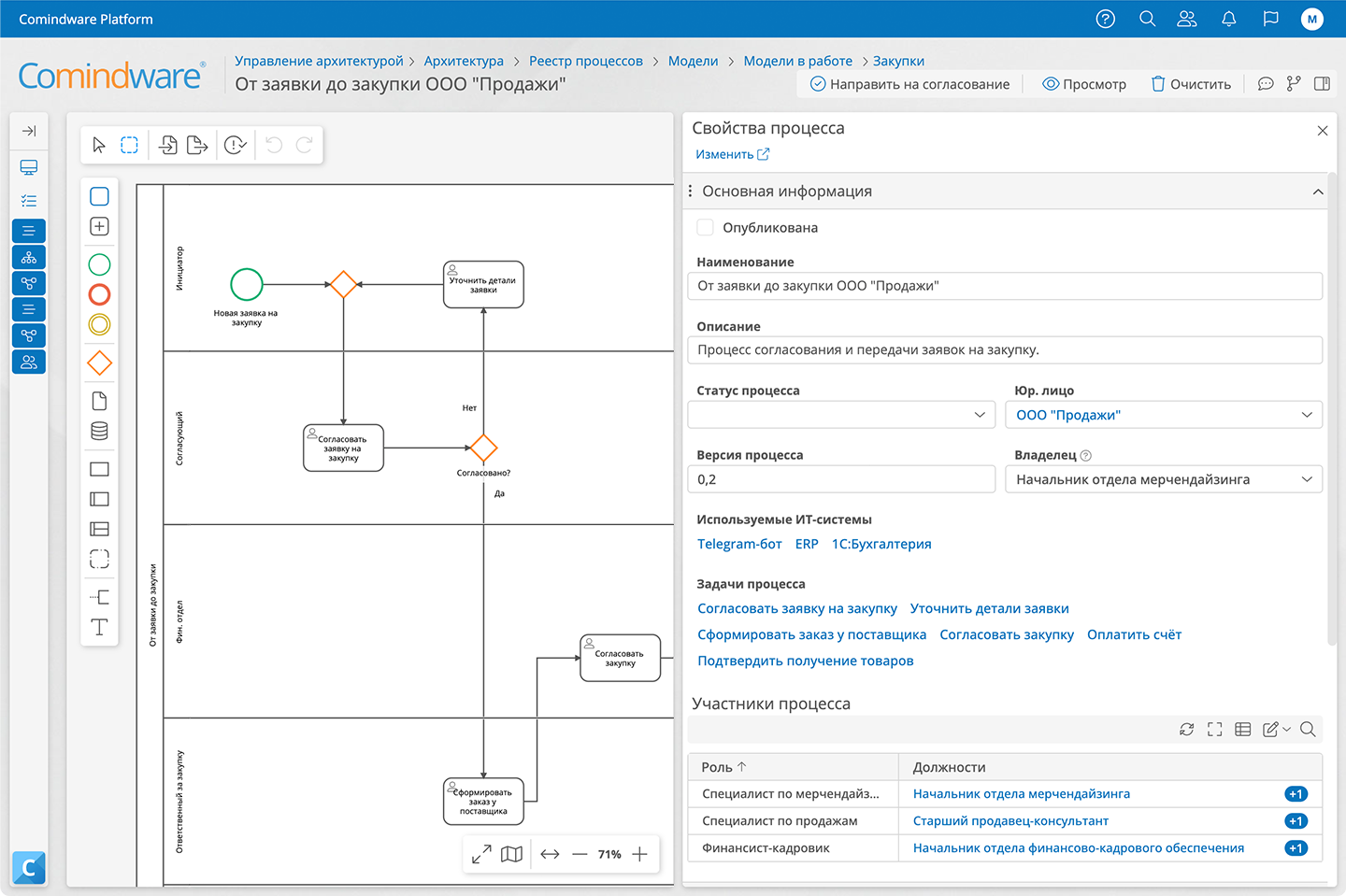Open search from the top bar
The height and width of the screenshot is (896, 1346).
(1147, 19)
